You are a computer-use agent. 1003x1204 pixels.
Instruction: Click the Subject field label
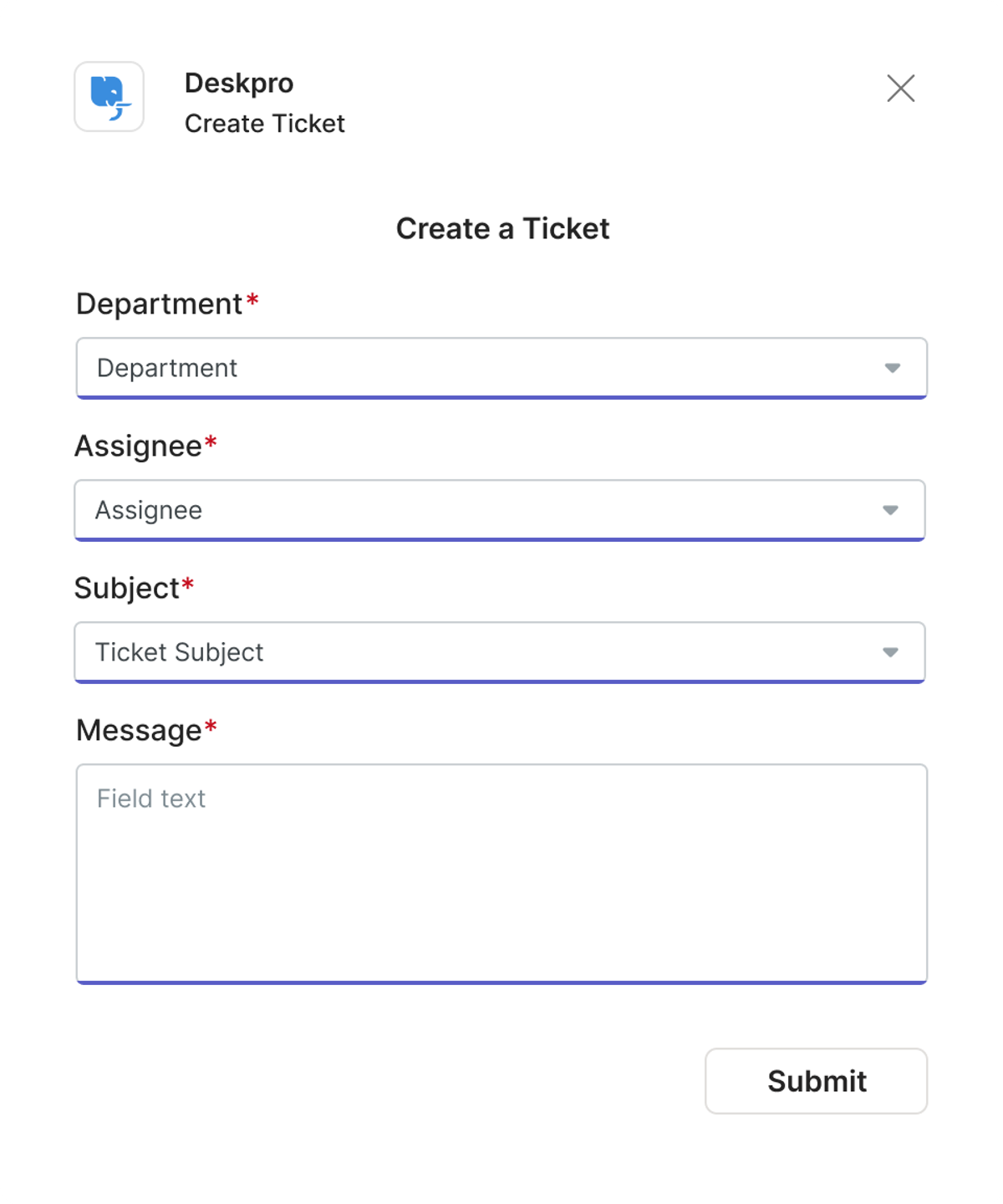pos(127,589)
